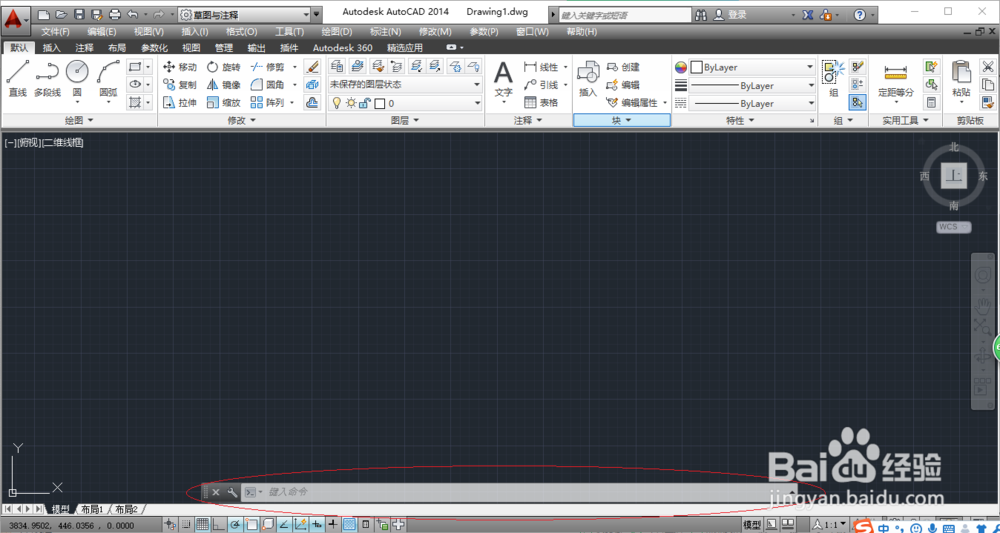The width and height of the screenshot is (1000, 533).
Task: Expand the 修改 panel
Action: (x=242, y=120)
